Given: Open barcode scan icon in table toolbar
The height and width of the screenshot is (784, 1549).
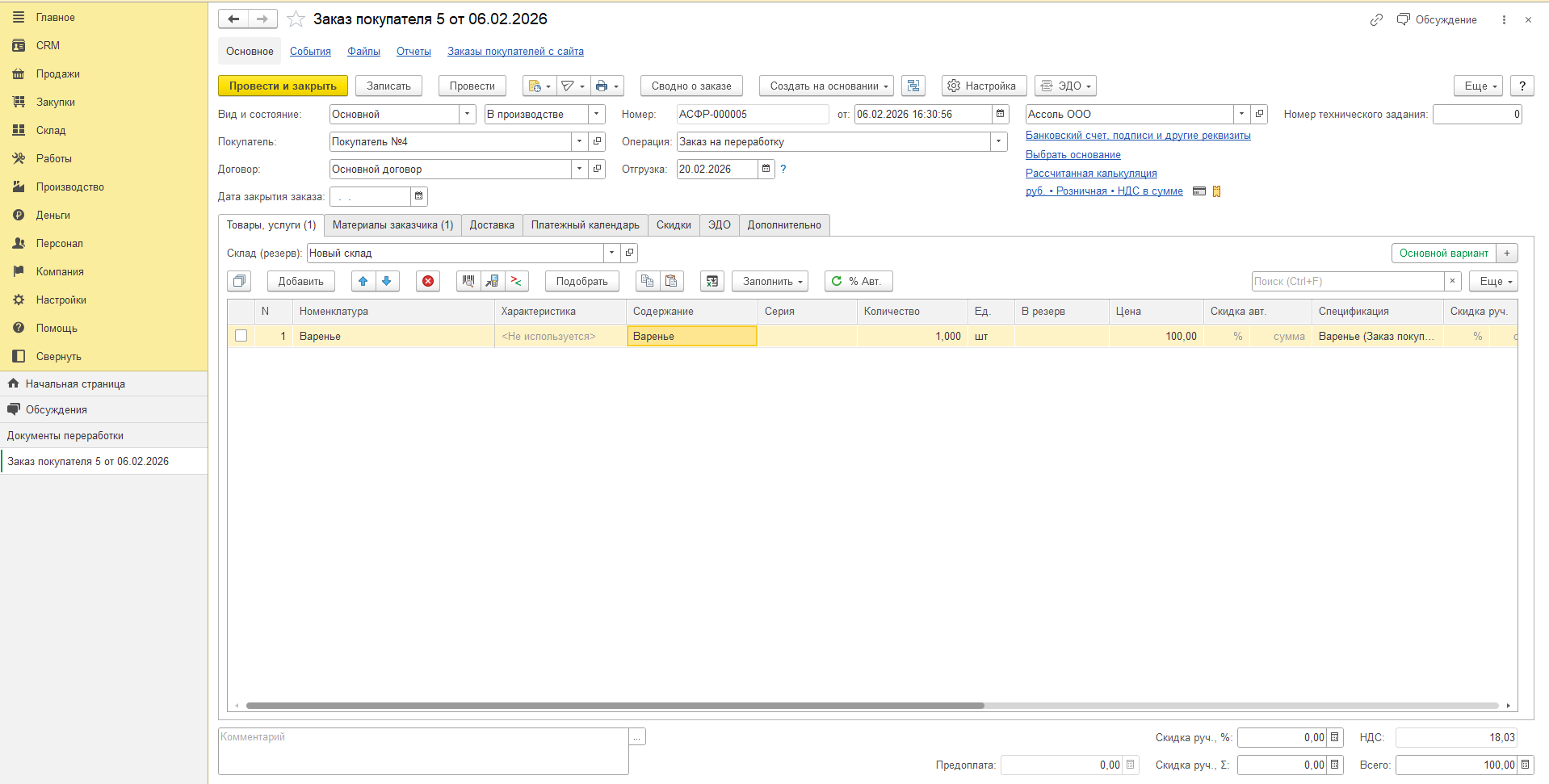Looking at the screenshot, I should coord(468,281).
